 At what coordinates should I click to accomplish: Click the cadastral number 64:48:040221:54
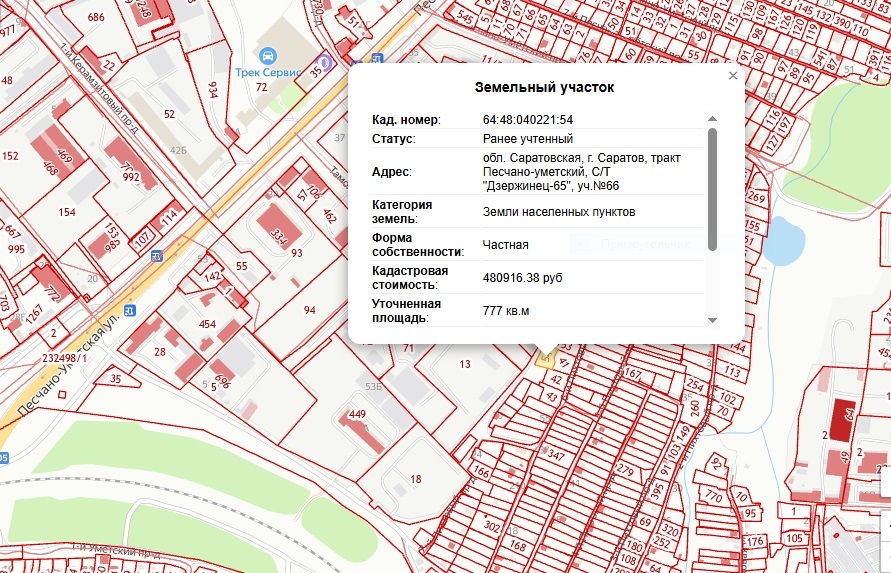tap(527, 120)
